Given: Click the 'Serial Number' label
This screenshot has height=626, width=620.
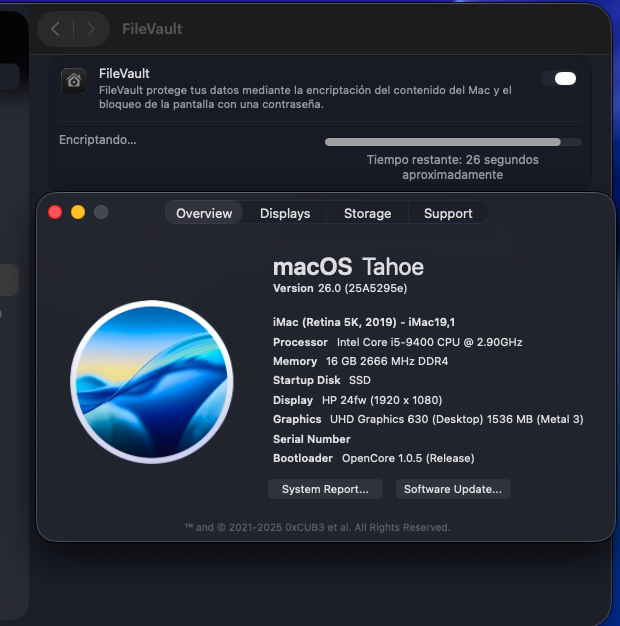Looking at the screenshot, I should (x=312, y=439).
